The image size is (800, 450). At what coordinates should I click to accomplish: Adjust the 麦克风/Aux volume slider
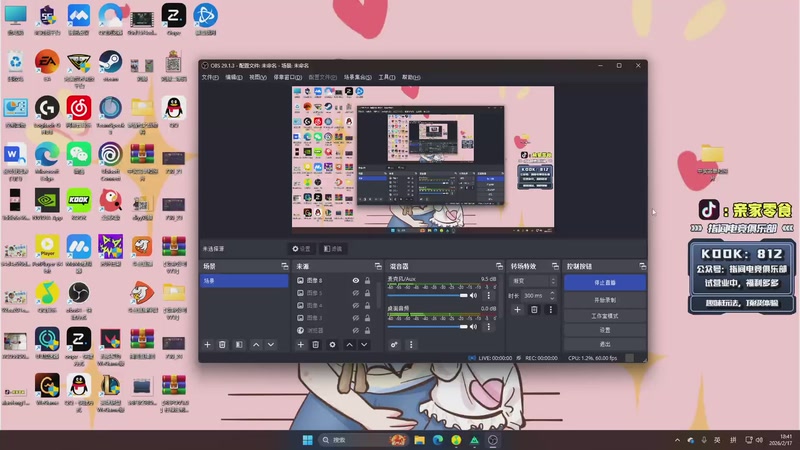pyautogui.click(x=428, y=295)
